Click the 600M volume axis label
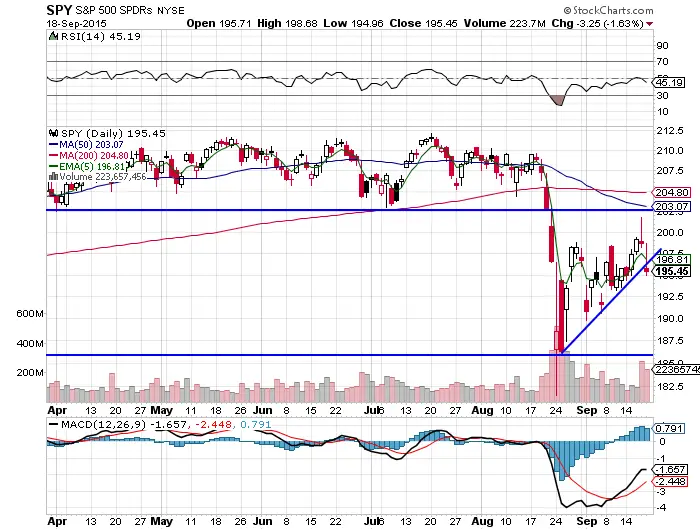700x530 pixels. click(30, 313)
